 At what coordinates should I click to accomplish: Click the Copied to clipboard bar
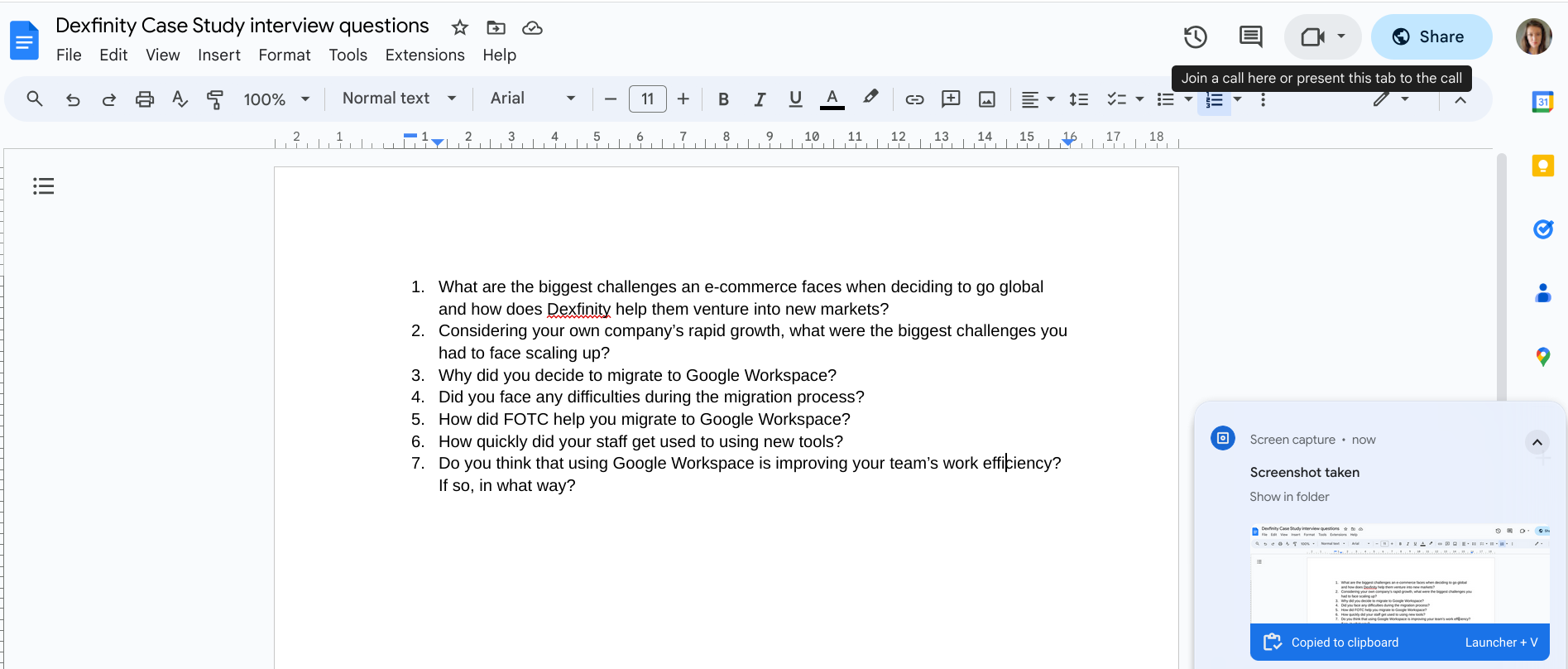tap(1399, 643)
